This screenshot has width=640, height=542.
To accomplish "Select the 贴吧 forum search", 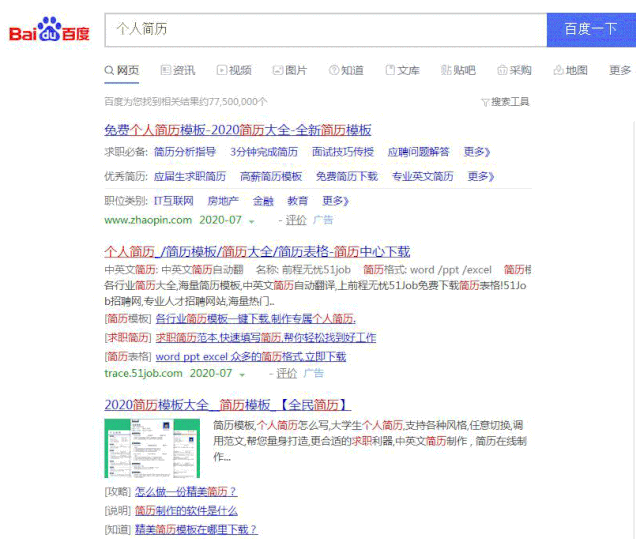I will (458, 71).
